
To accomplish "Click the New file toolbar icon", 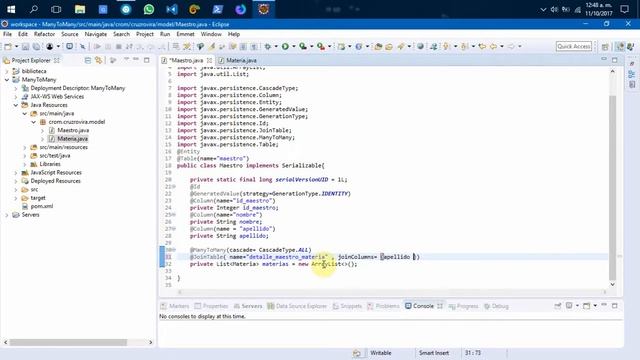I will click(x=8, y=47).
